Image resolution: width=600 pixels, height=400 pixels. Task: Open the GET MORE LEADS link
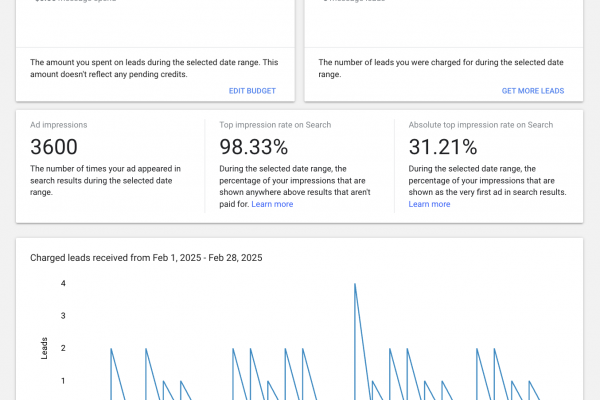[x=533, y=91]
